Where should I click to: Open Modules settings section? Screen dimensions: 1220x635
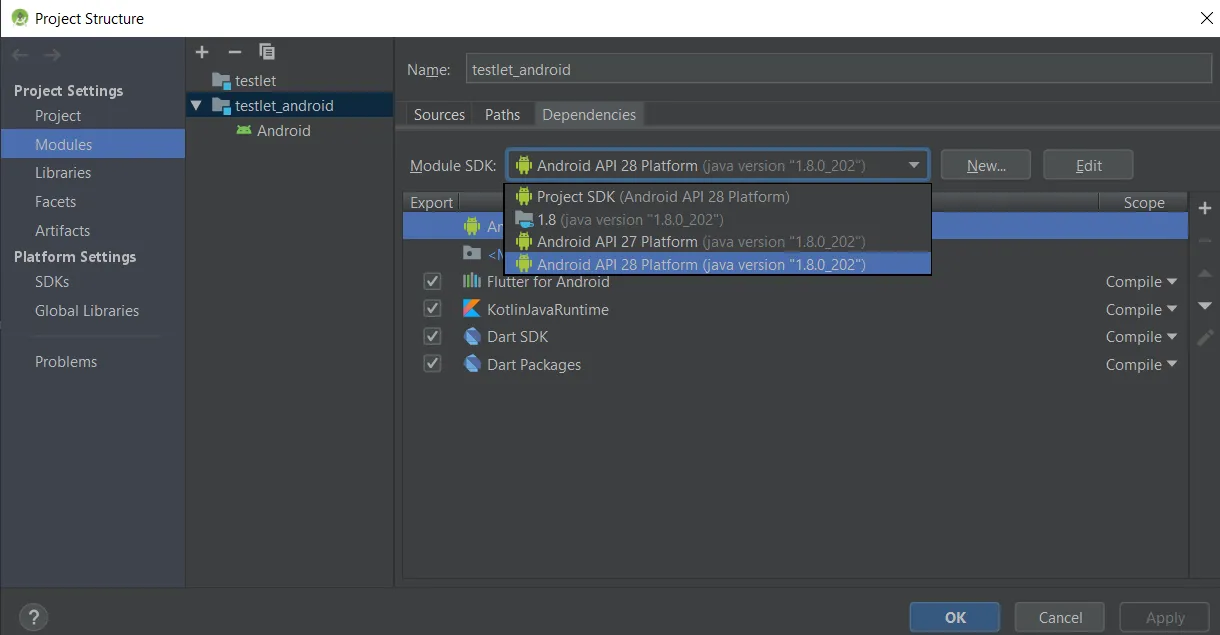[93, 144]
